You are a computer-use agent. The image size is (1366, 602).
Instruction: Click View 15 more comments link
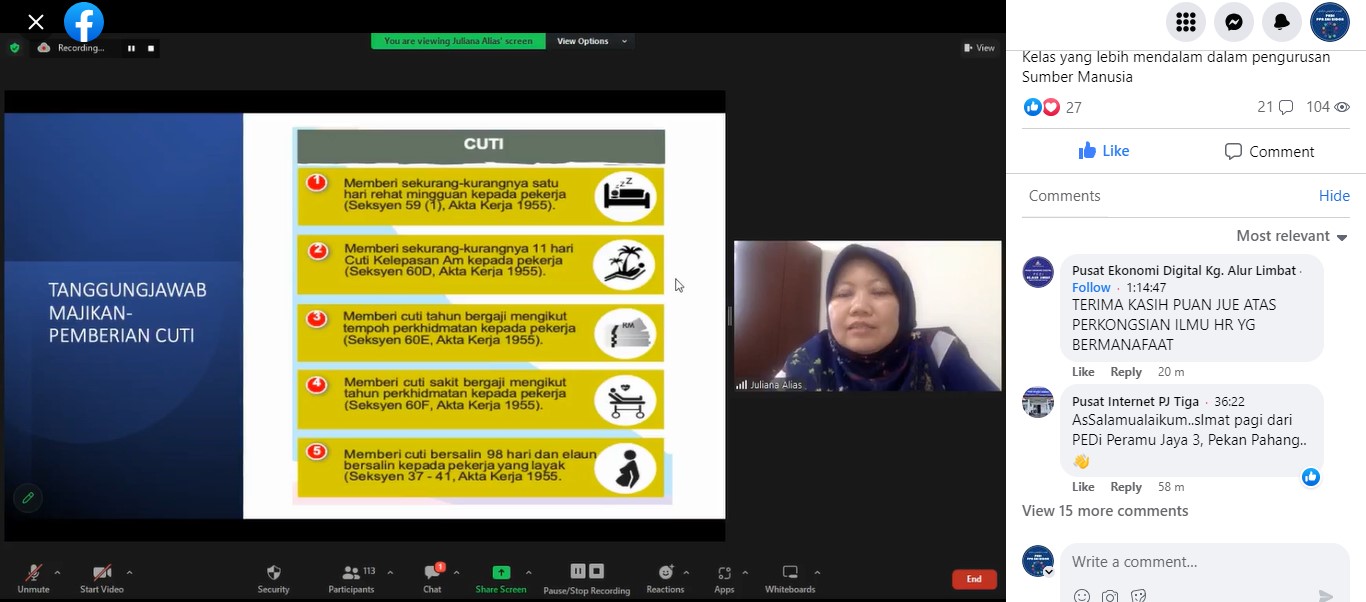(1105, 511)
